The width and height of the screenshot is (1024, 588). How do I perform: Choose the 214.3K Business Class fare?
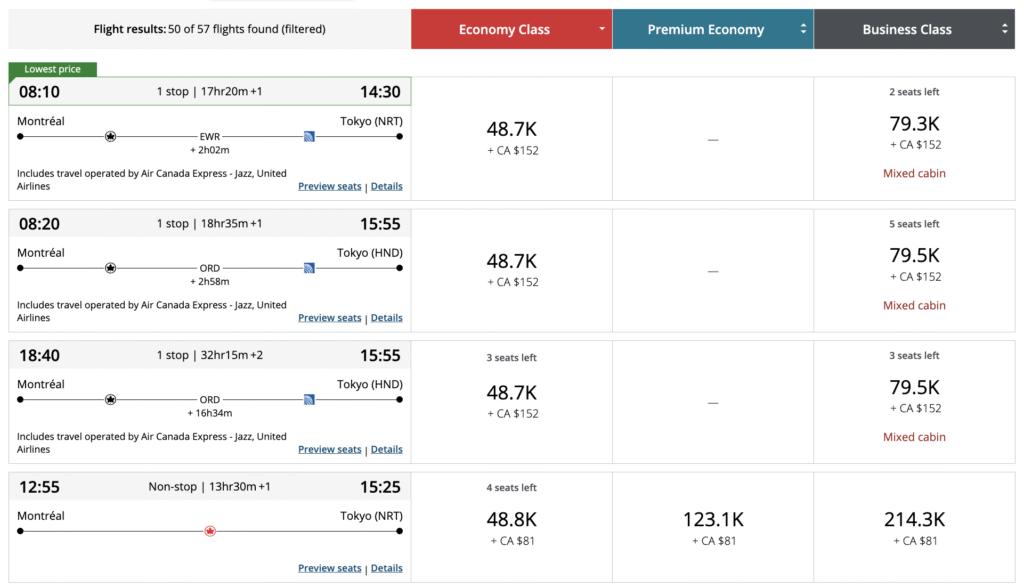(x=914, y=520)
